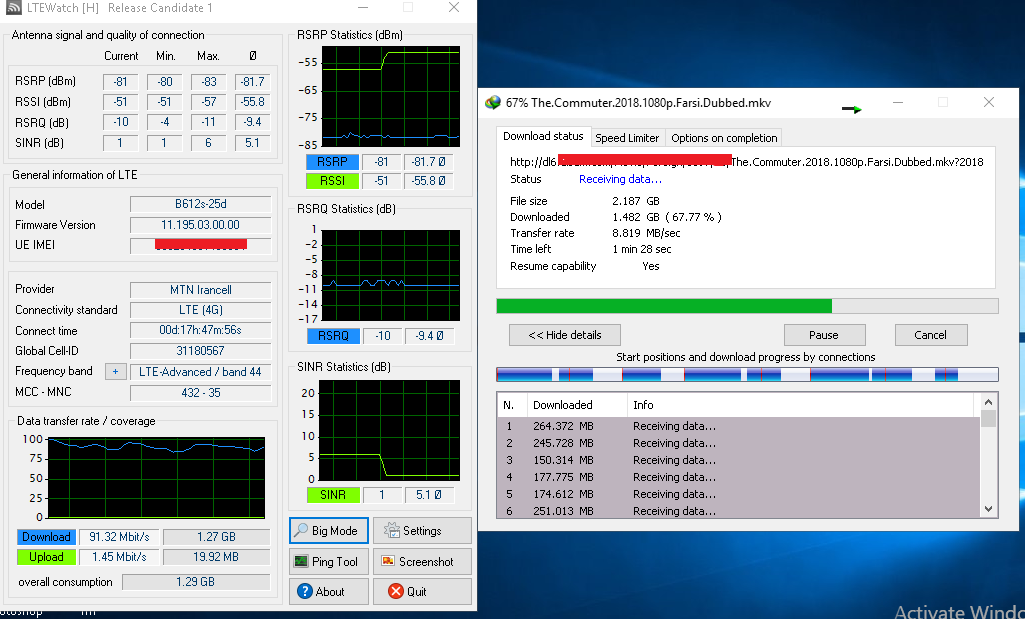1025x619 pixels.
Task: Quit LTEWatch using the Quit button
Action: 422,592
